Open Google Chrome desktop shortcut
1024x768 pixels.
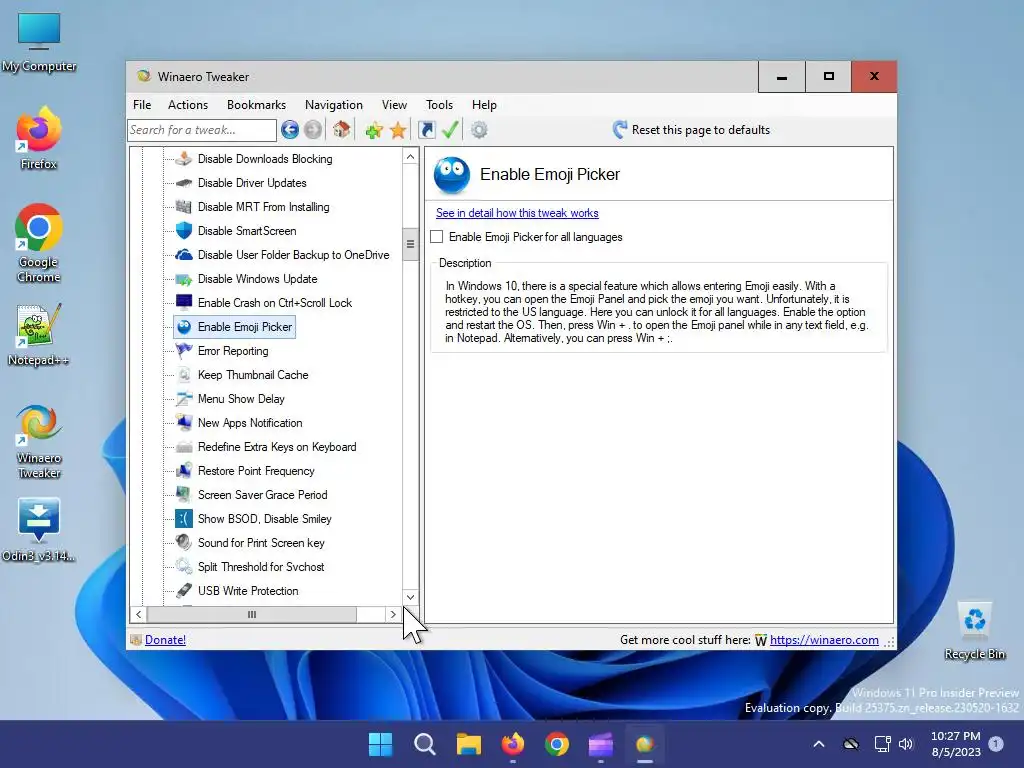pos(39,243)
